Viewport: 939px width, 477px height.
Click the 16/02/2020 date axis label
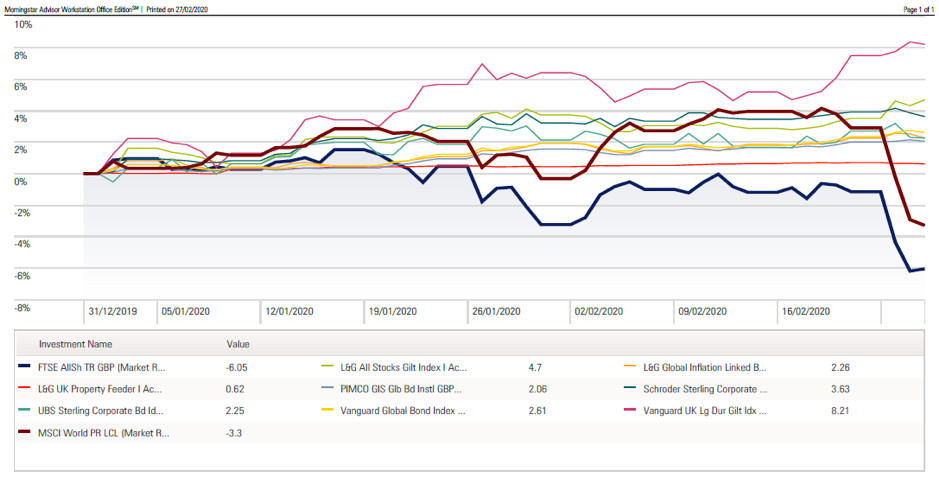(x=806, y=311)
